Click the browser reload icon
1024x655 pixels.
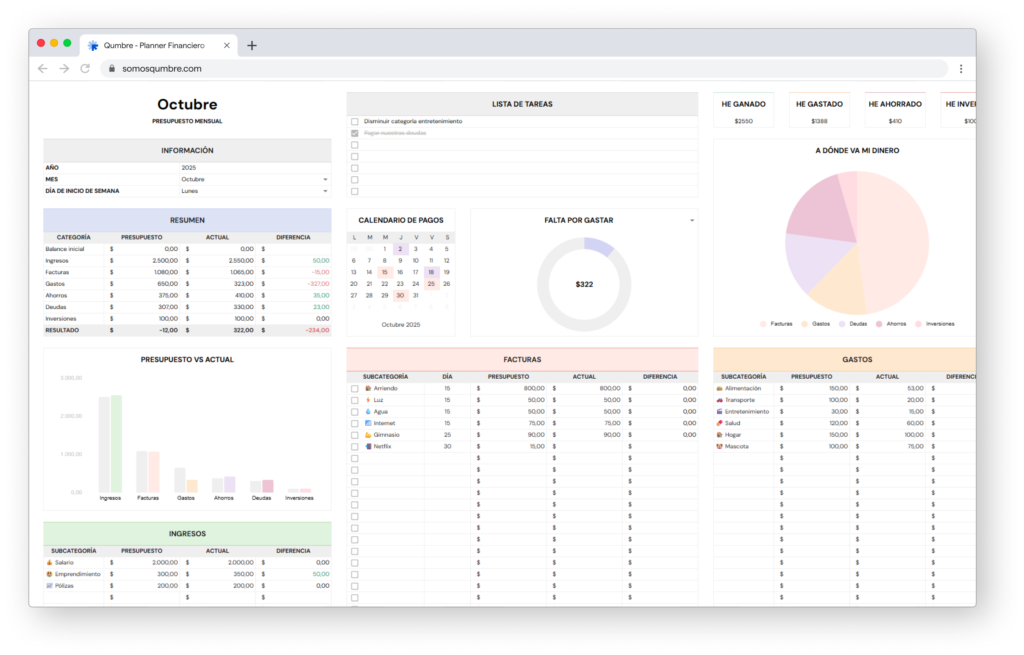coord(85,69)
